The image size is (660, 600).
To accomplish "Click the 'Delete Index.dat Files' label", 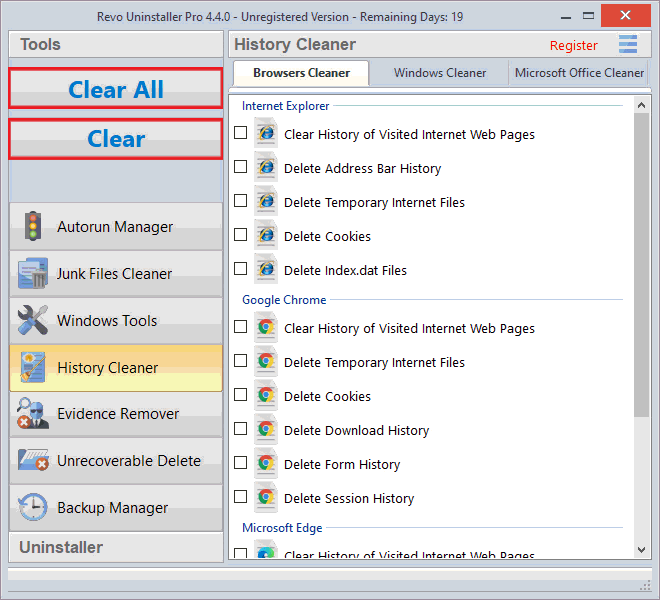I will [345, 270].
